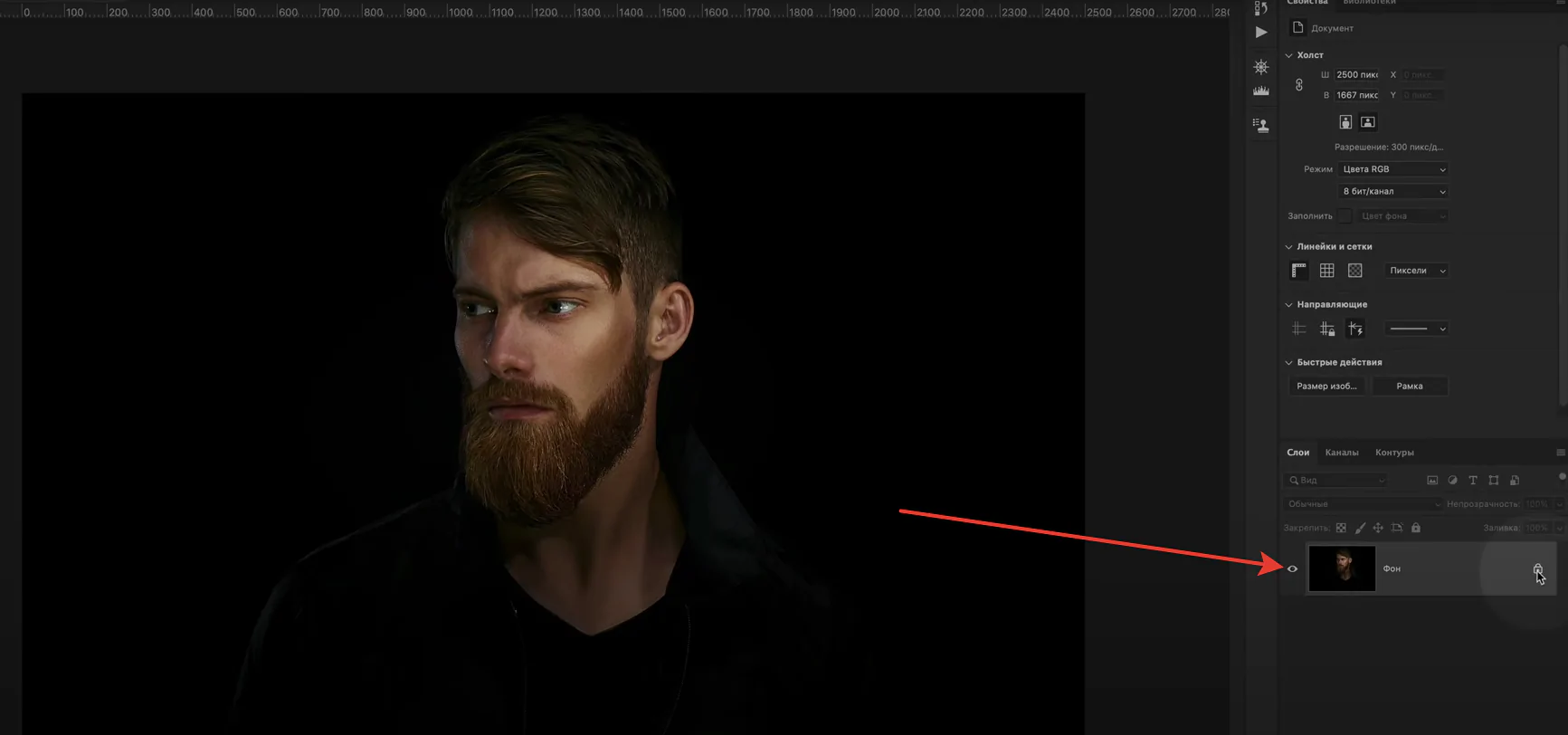Click the canvas Y position field
This screenshot has height=735, width=1568.
pos(1423,95)
